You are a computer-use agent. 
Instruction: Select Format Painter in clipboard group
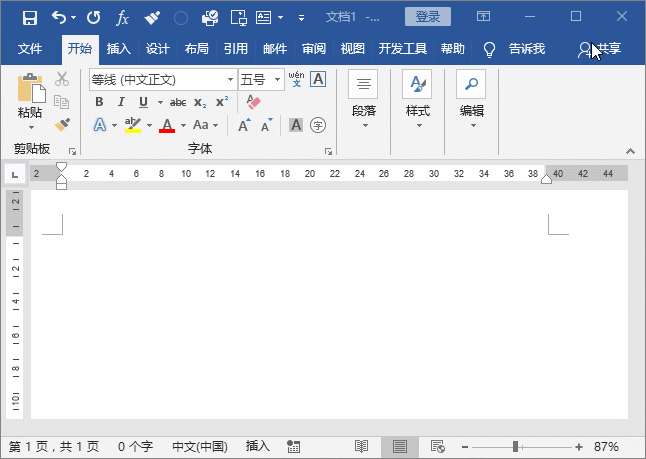tap(62, 124)
